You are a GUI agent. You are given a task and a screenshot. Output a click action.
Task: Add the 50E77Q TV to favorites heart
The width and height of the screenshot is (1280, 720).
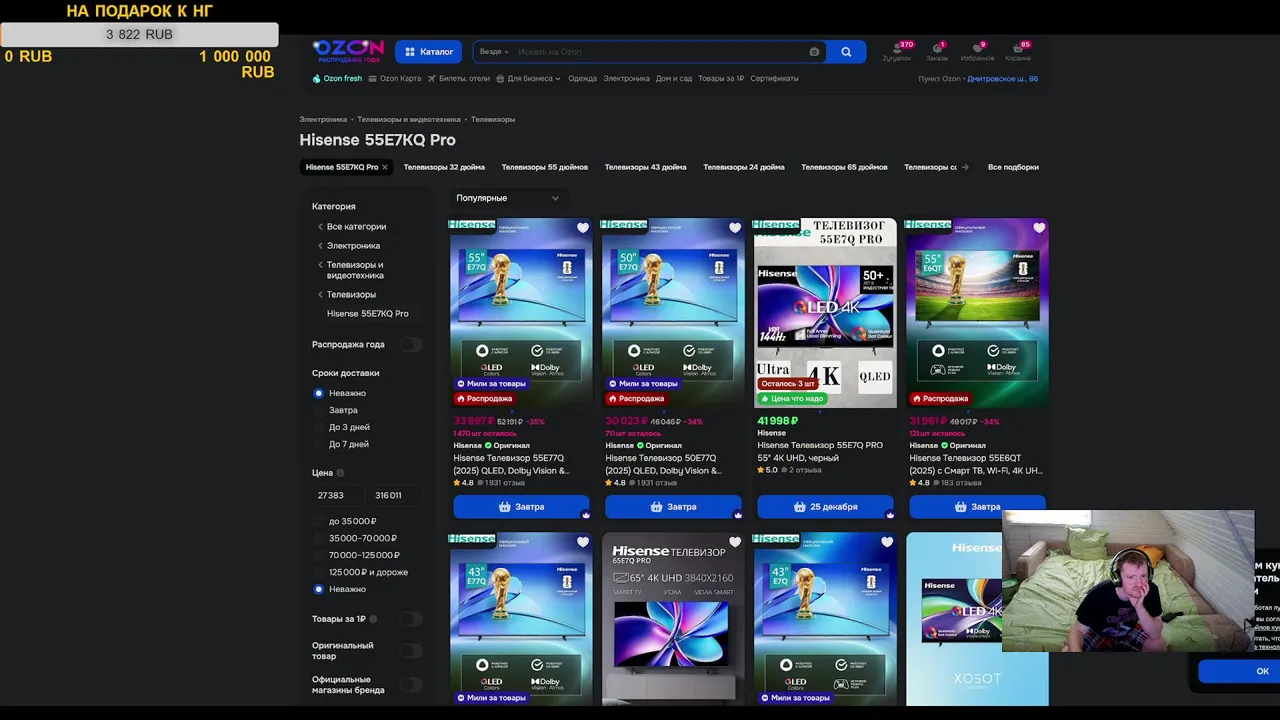pyautogui.click(x=735, y=228)
